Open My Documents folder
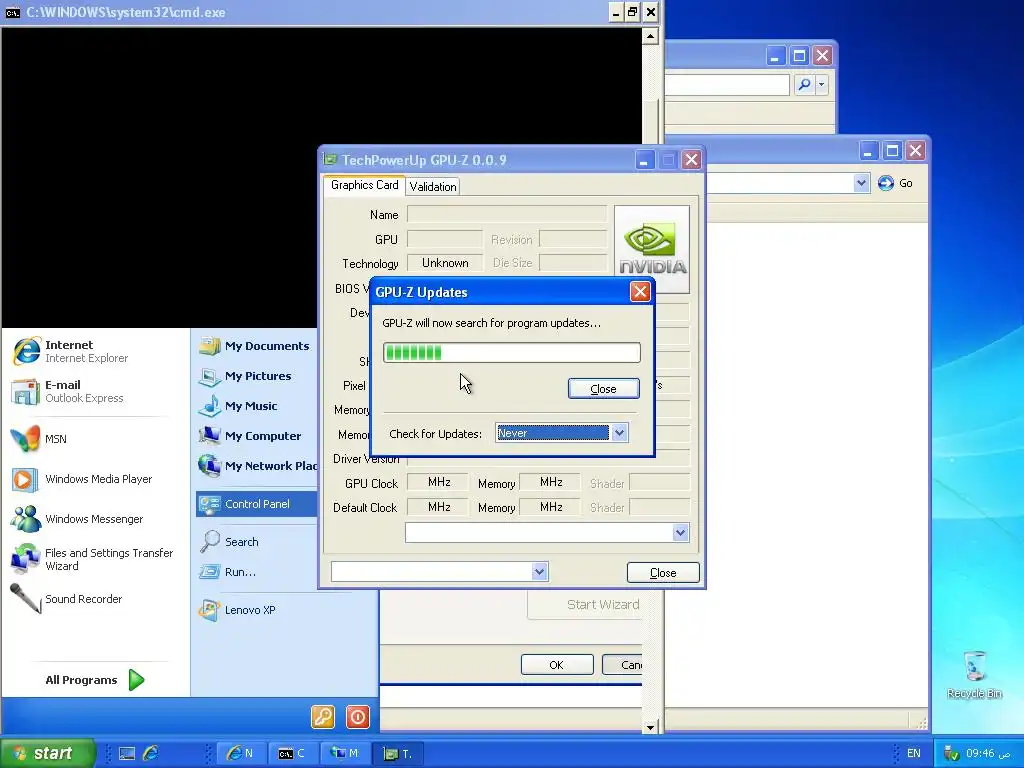Viewport: 1024px width, 768px height. click(254, 345)
